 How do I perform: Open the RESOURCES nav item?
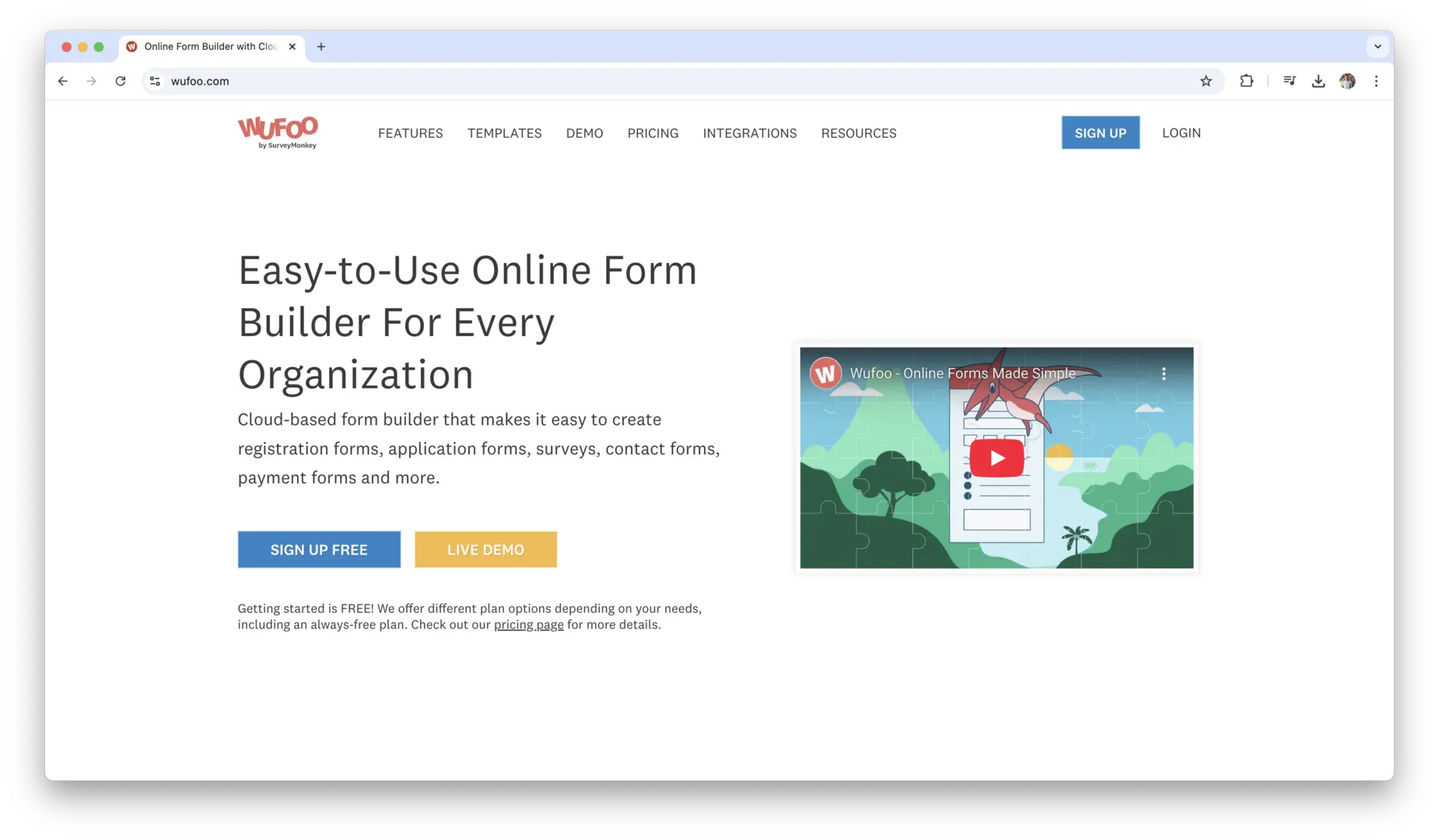click(x=859, y=133)
